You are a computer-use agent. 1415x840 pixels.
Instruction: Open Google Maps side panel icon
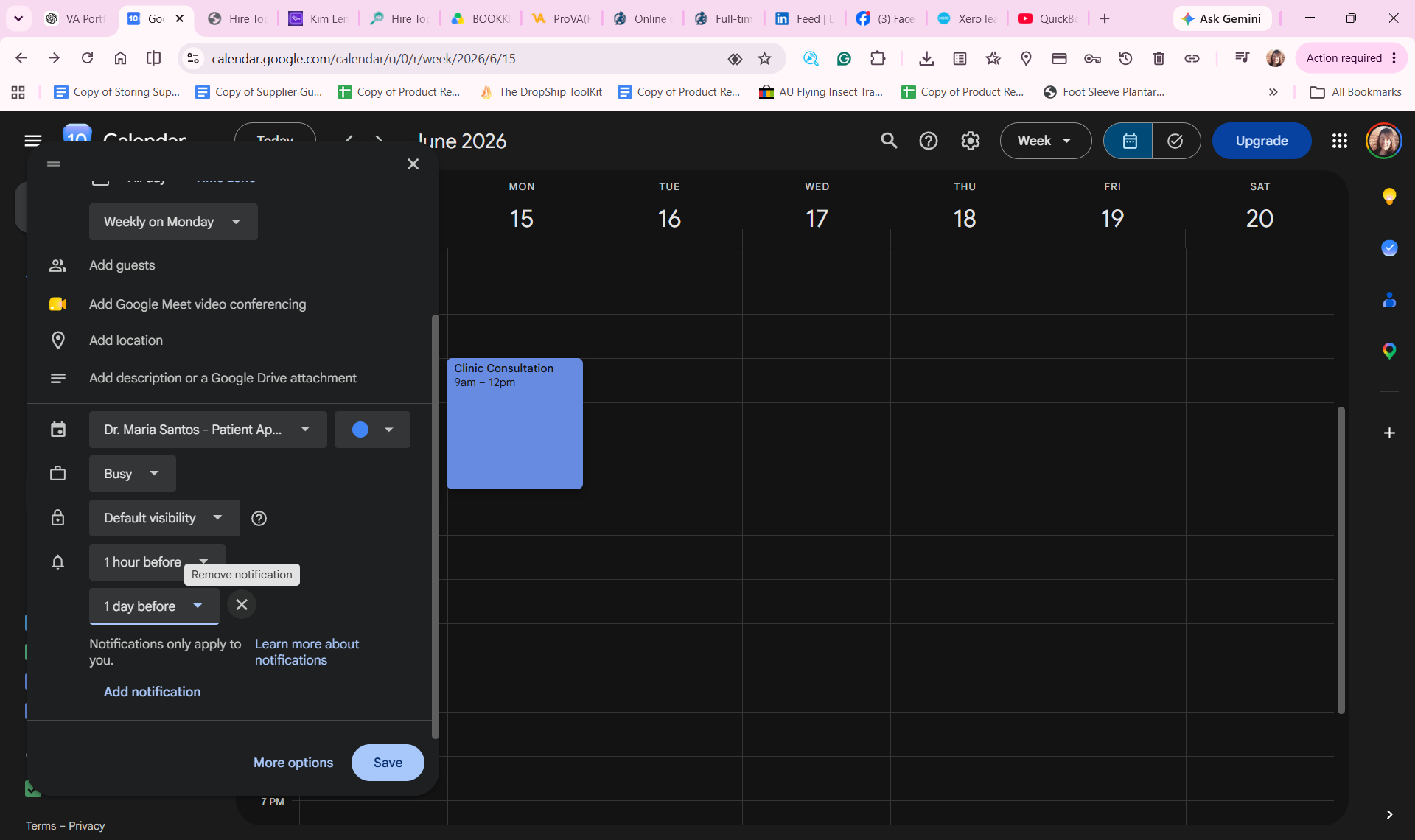pyautogui.click(x=1389, y=351)
